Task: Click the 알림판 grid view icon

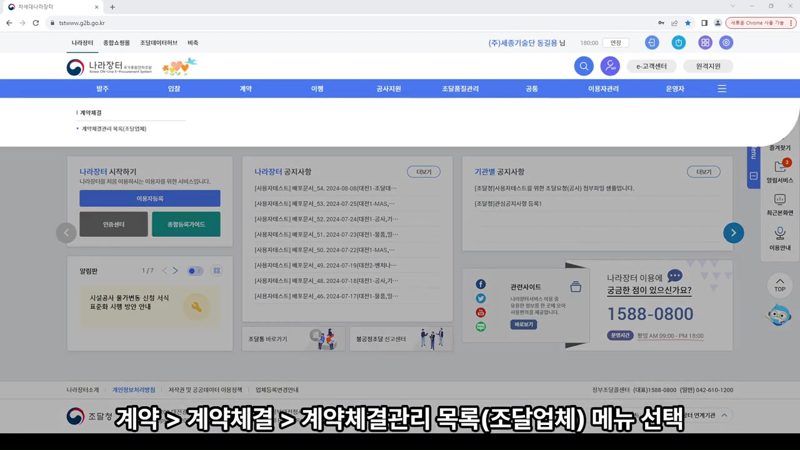Action: (x=216, y=271)
